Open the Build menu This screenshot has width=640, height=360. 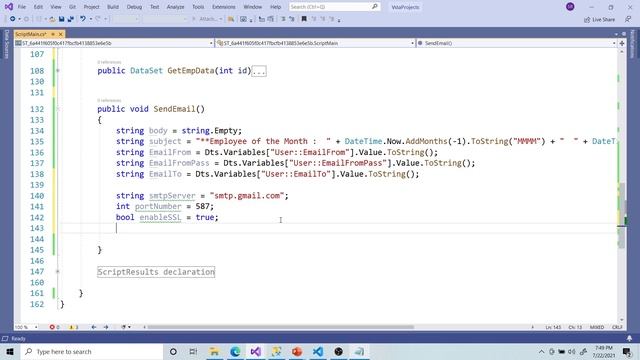(x=113, y=7)
